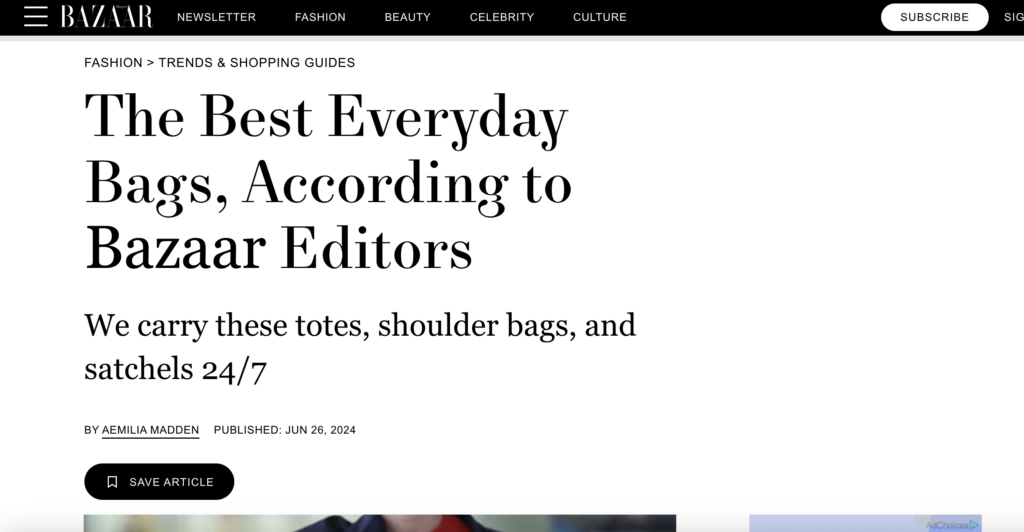Open author Aemilia Madden's page
Viewport: 1024px width, 532px height.
coord(150,430)
